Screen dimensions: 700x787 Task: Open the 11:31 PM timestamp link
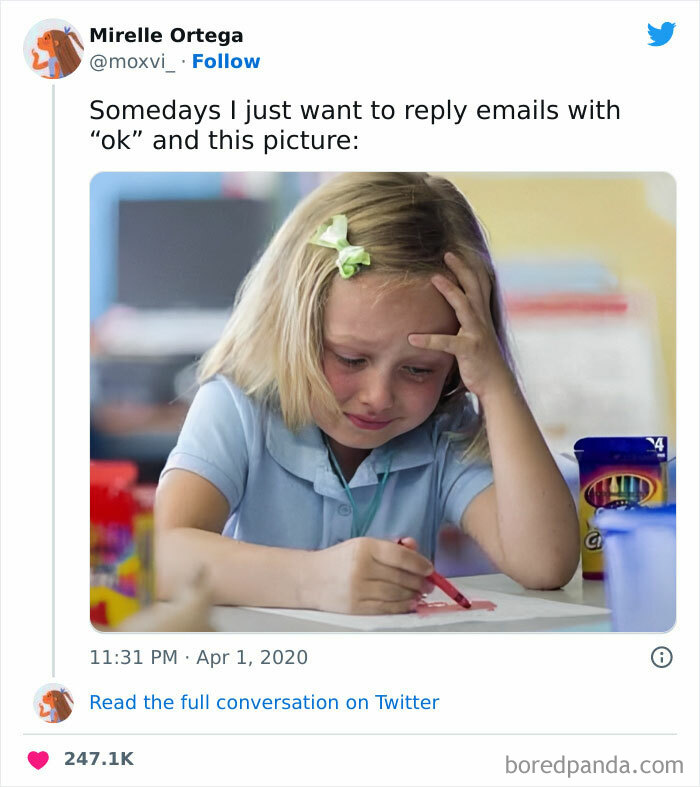coord(135,657)
